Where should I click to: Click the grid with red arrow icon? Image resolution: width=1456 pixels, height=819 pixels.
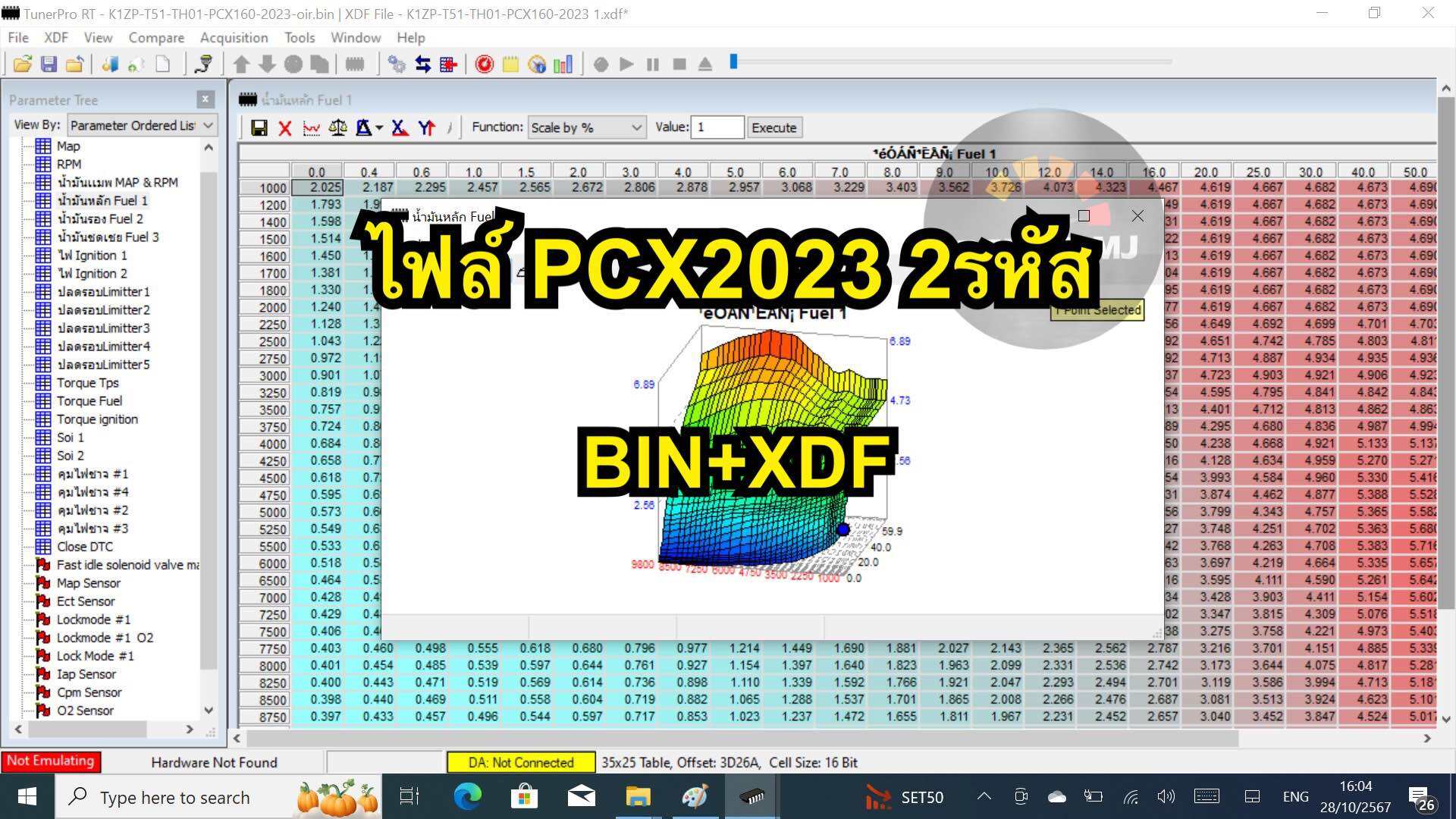click(448, 64)
